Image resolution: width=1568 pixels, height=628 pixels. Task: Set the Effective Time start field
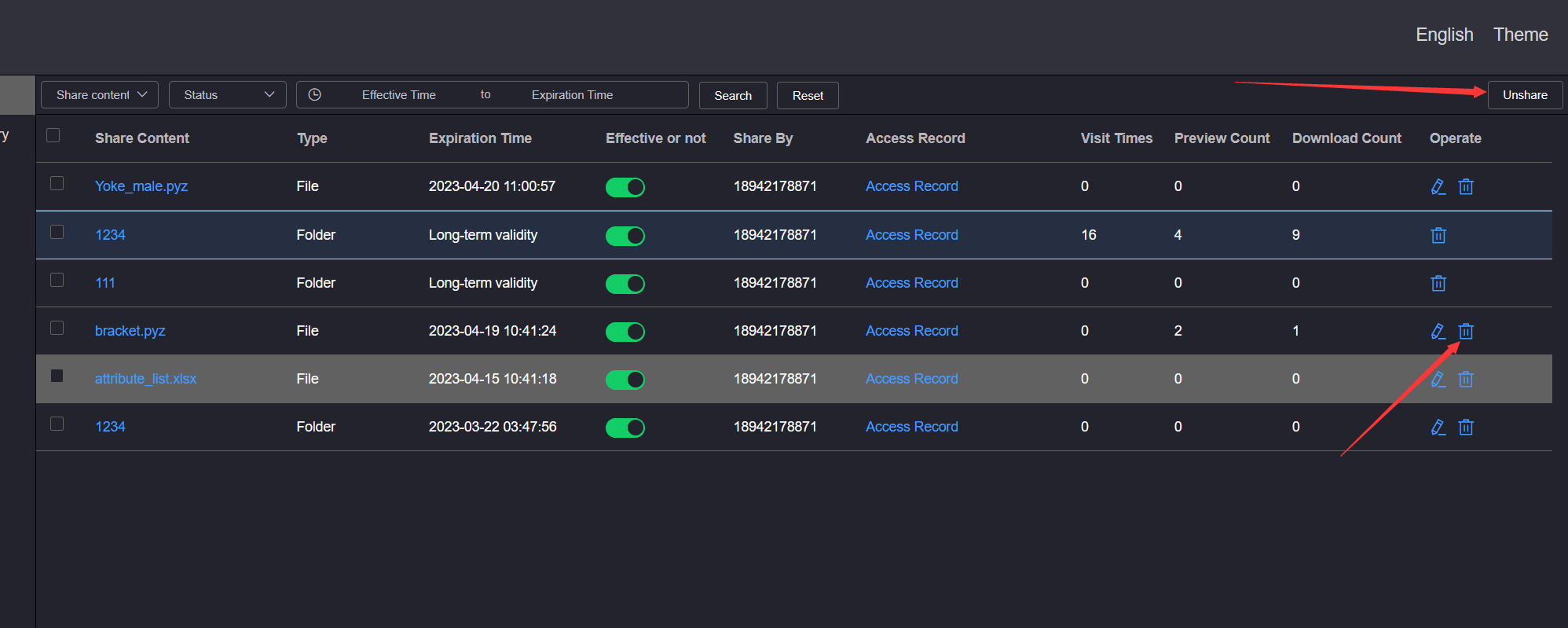coord(399,94)
